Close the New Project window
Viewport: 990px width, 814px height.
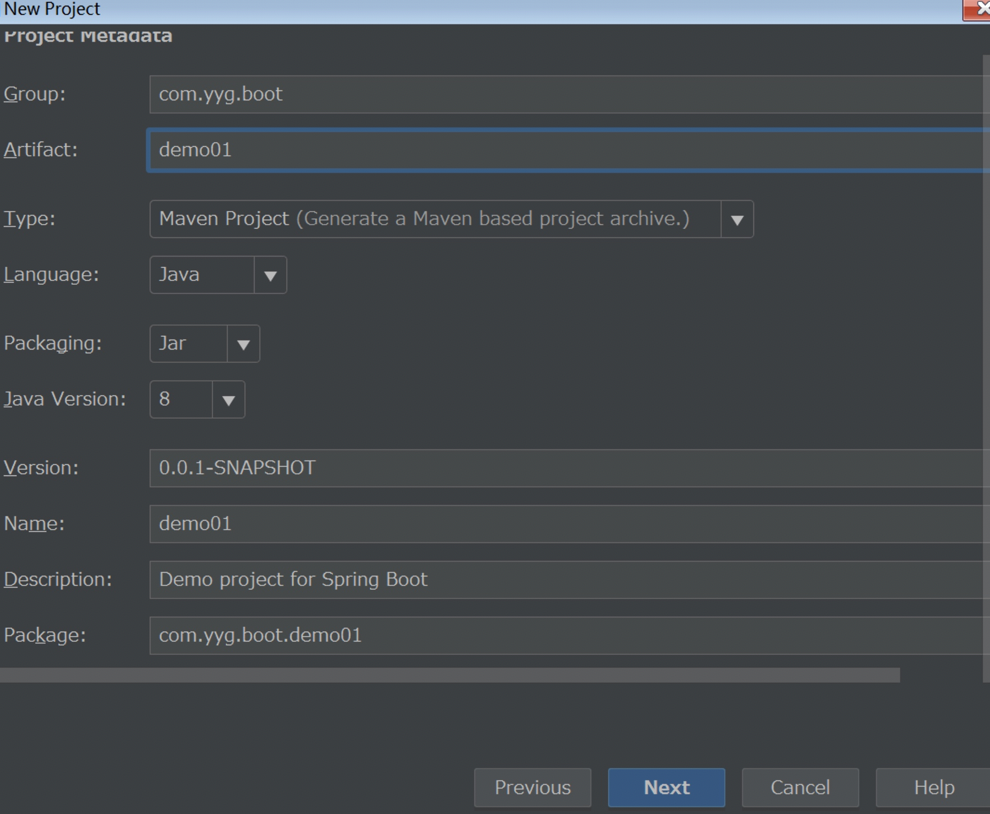click(x=979, y=9)
